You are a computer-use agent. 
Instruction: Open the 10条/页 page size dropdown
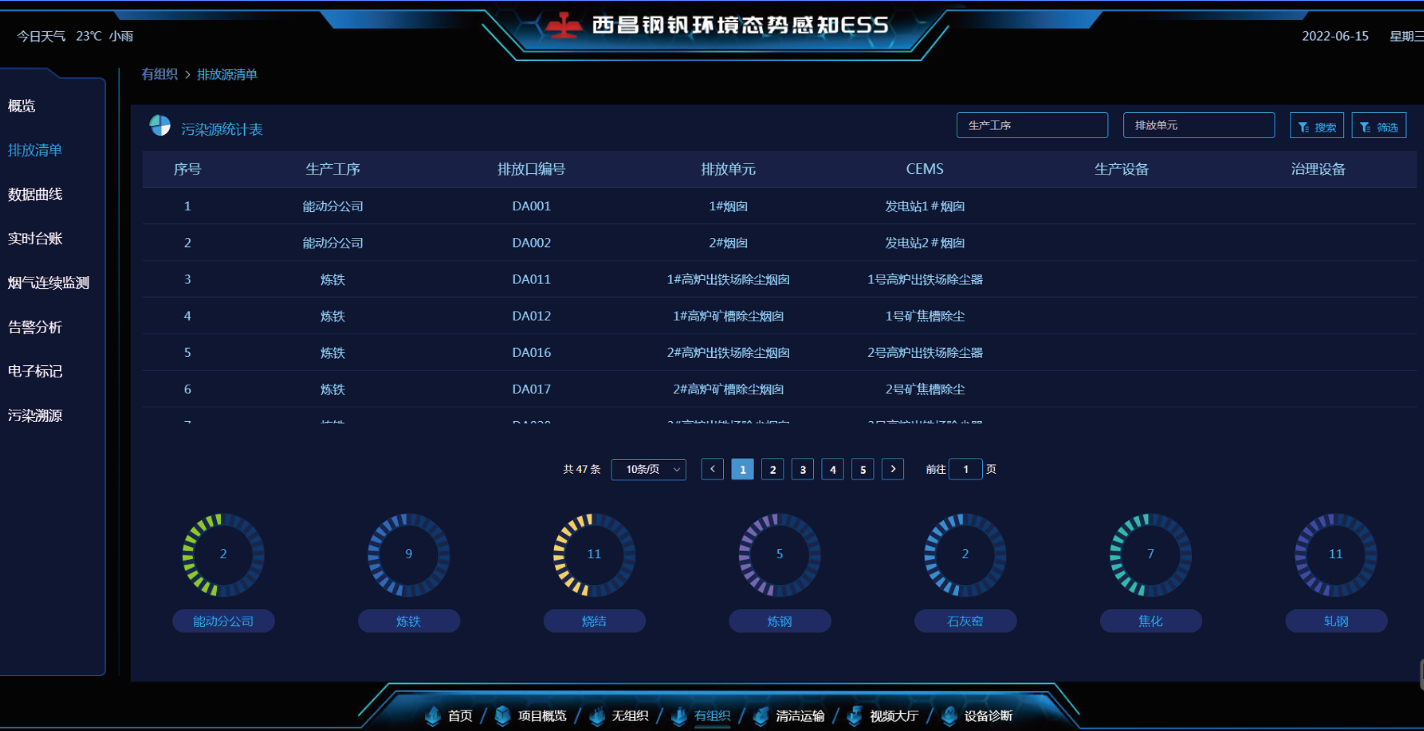[x=648, y=468]
